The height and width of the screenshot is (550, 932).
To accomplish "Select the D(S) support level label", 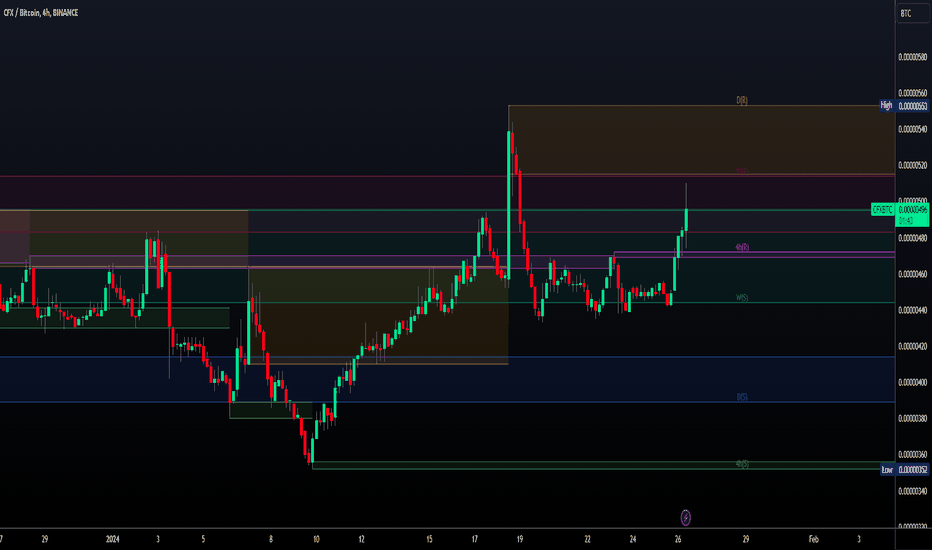I will coord(742,397).
